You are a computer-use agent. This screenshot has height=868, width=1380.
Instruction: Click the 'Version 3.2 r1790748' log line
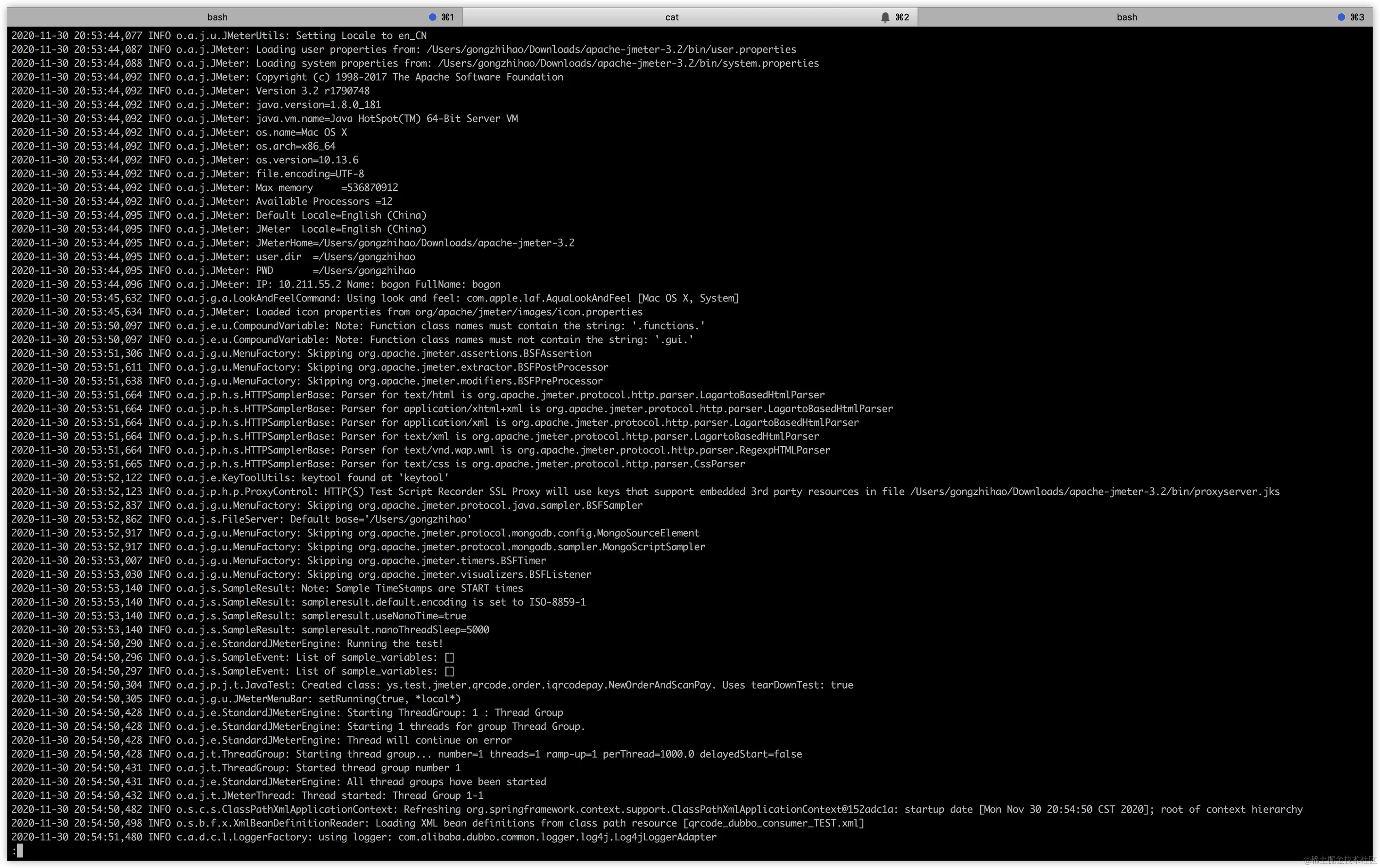312,91
